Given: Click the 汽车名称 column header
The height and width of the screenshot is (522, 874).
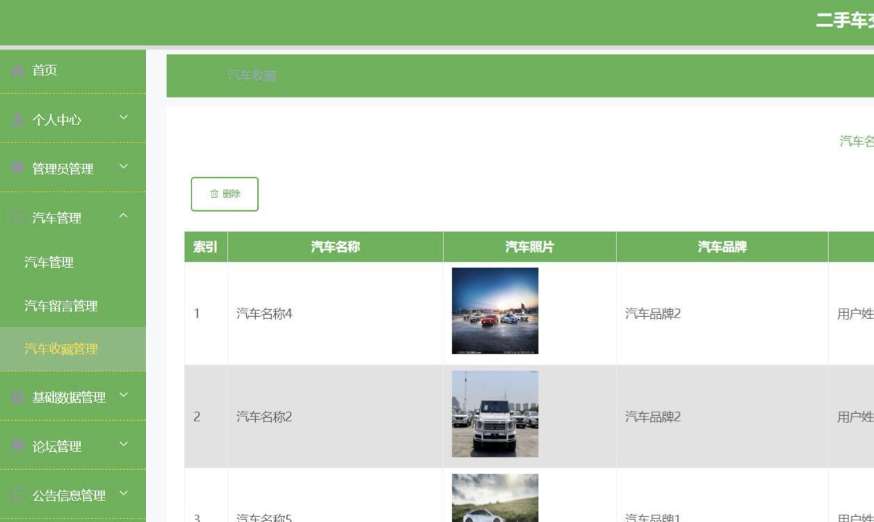Looking at the screenshot, I should pos(335,247).
